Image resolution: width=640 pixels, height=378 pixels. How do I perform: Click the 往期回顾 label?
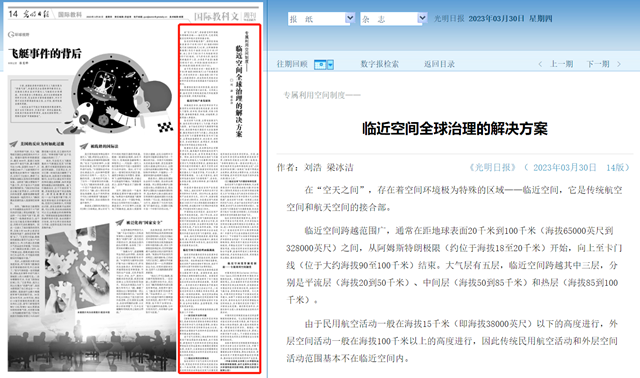(292, 64)
